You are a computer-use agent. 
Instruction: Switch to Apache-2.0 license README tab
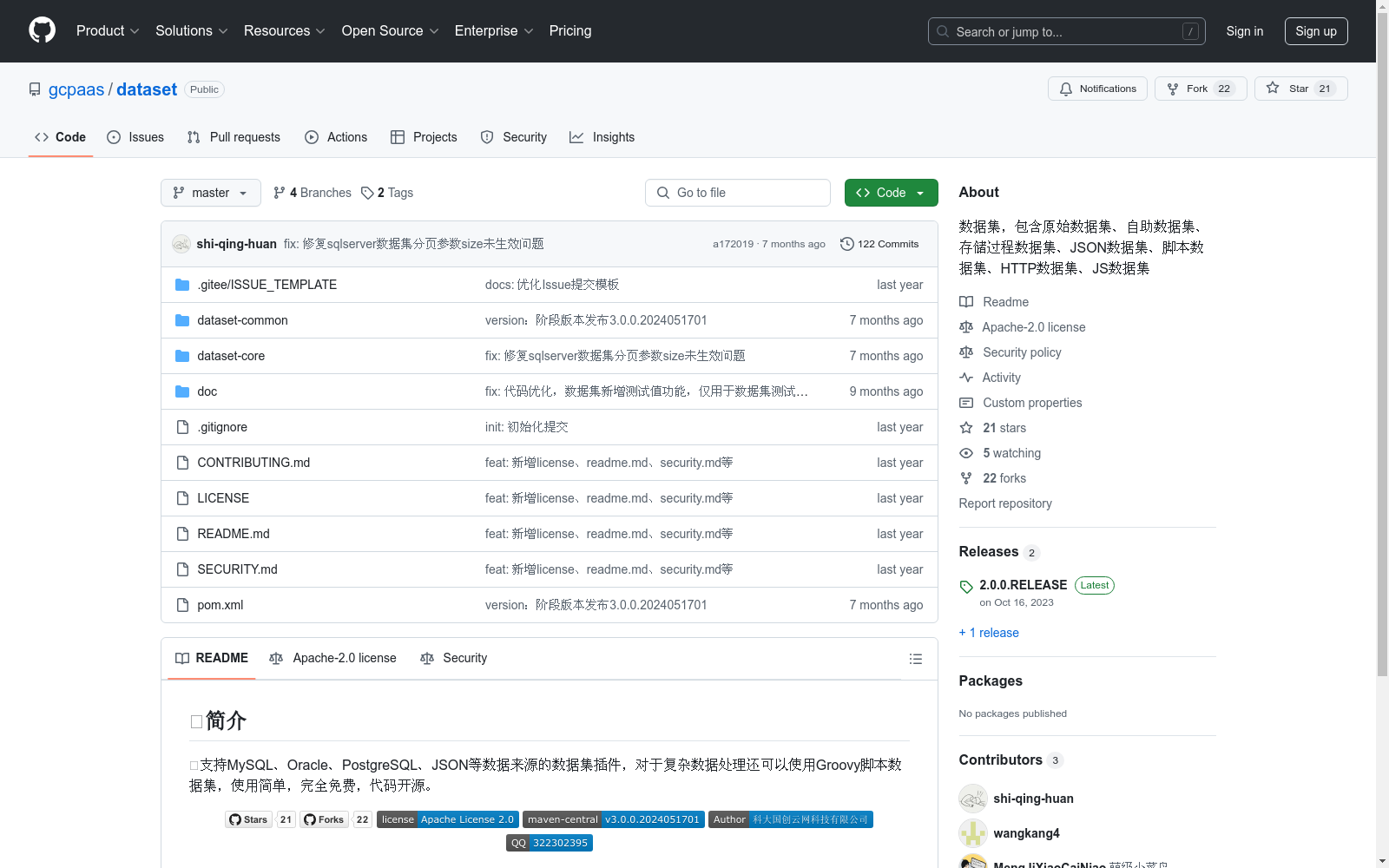click(332, 658)
